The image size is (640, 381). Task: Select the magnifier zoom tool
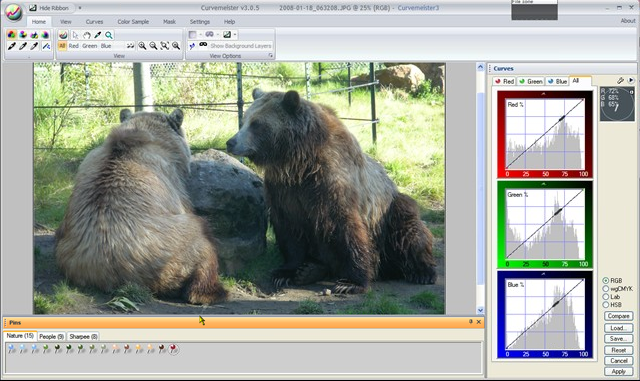tap(109, 35)
